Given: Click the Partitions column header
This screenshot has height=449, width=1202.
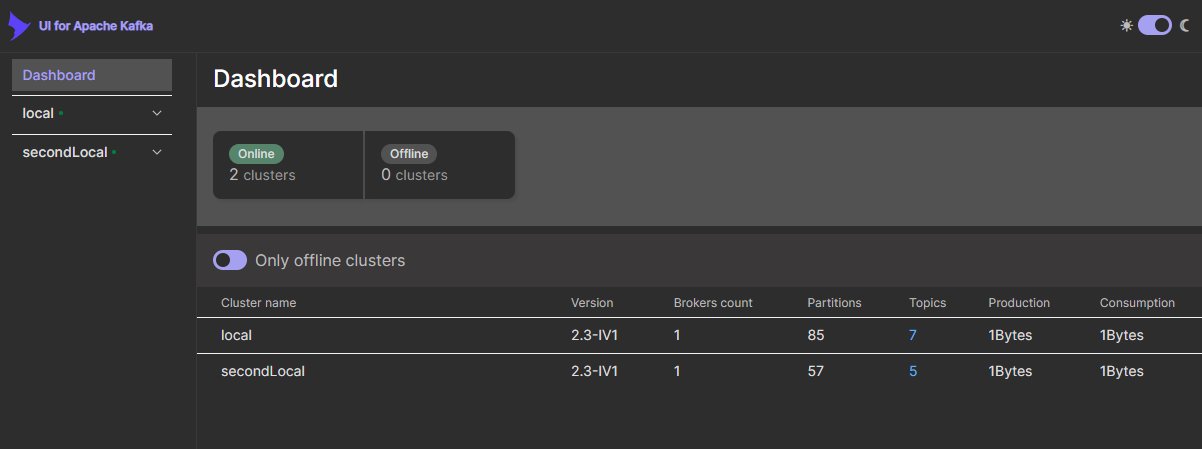Looking at the screenshot, I should click(x=834, y=302).
